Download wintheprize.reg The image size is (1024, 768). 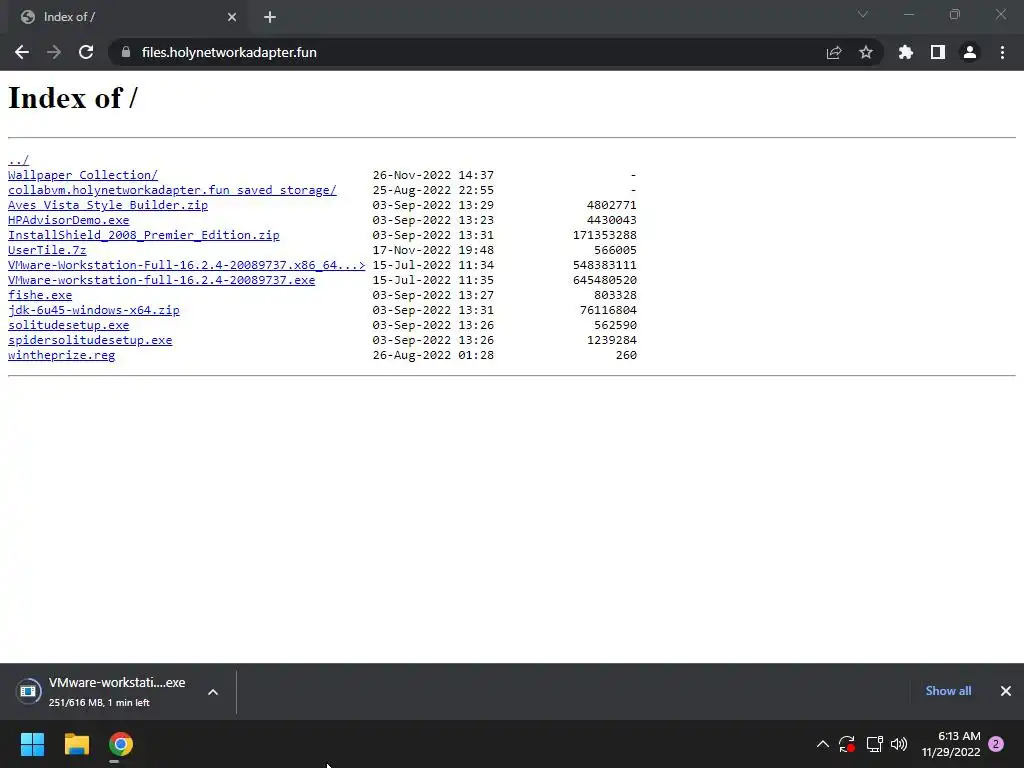61,355
